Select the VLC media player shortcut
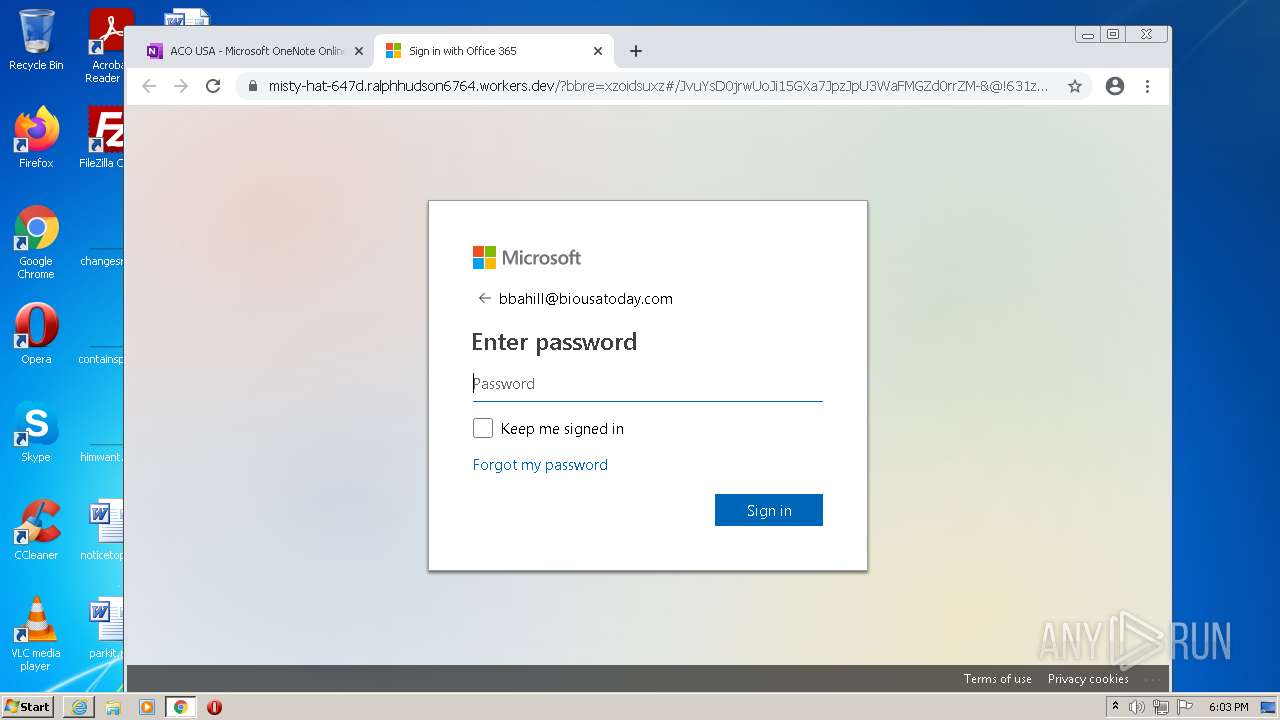 36,634
